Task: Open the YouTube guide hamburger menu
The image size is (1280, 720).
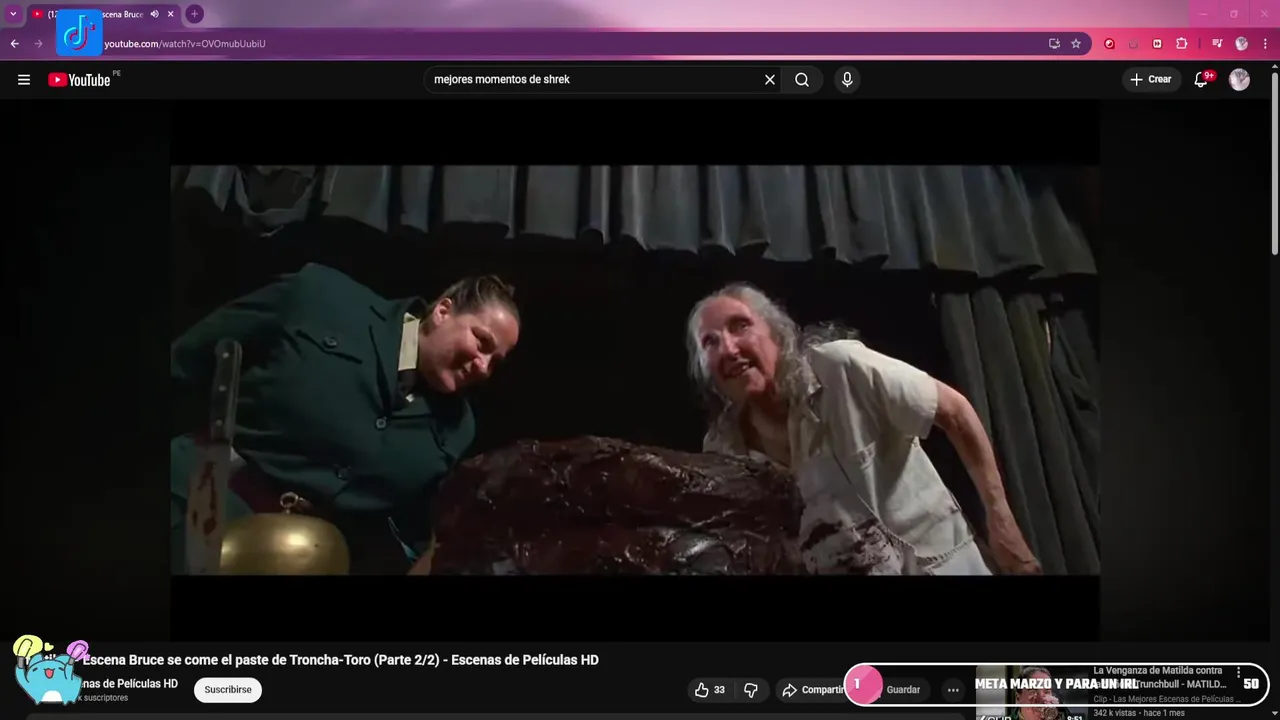Action: point(24,80)
